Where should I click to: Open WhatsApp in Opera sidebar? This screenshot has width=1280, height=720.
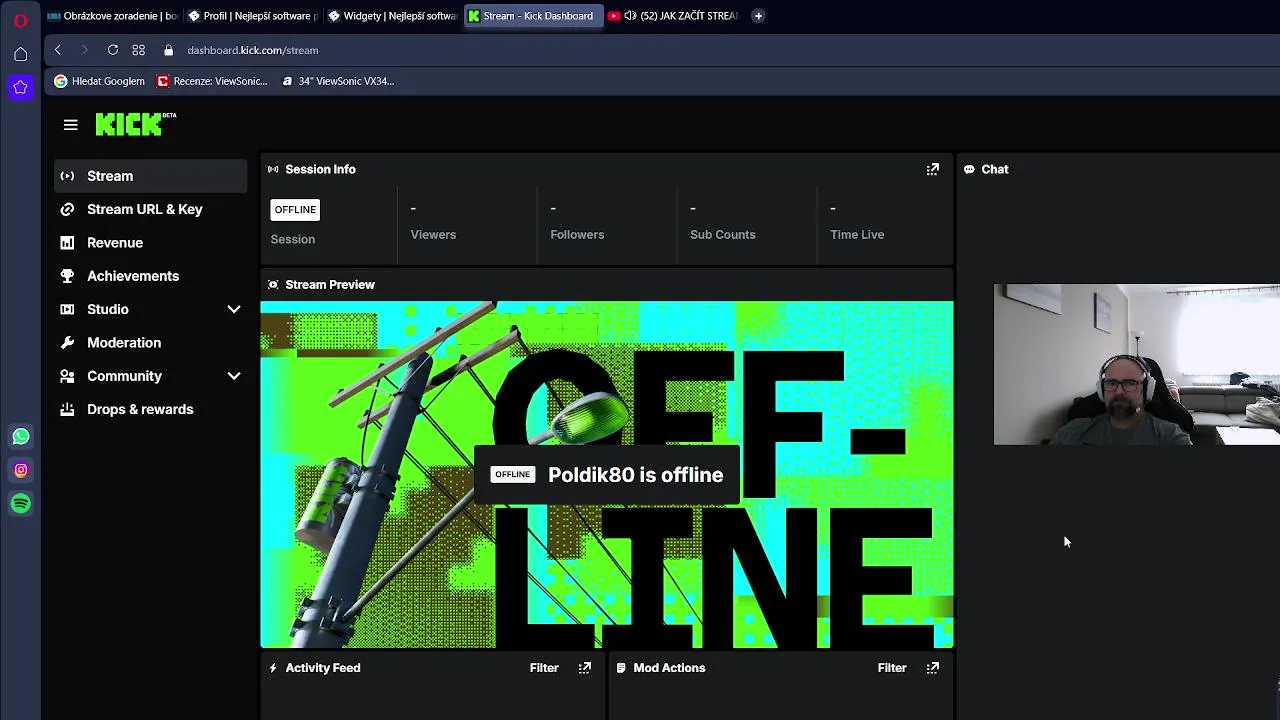coord(21,437)
